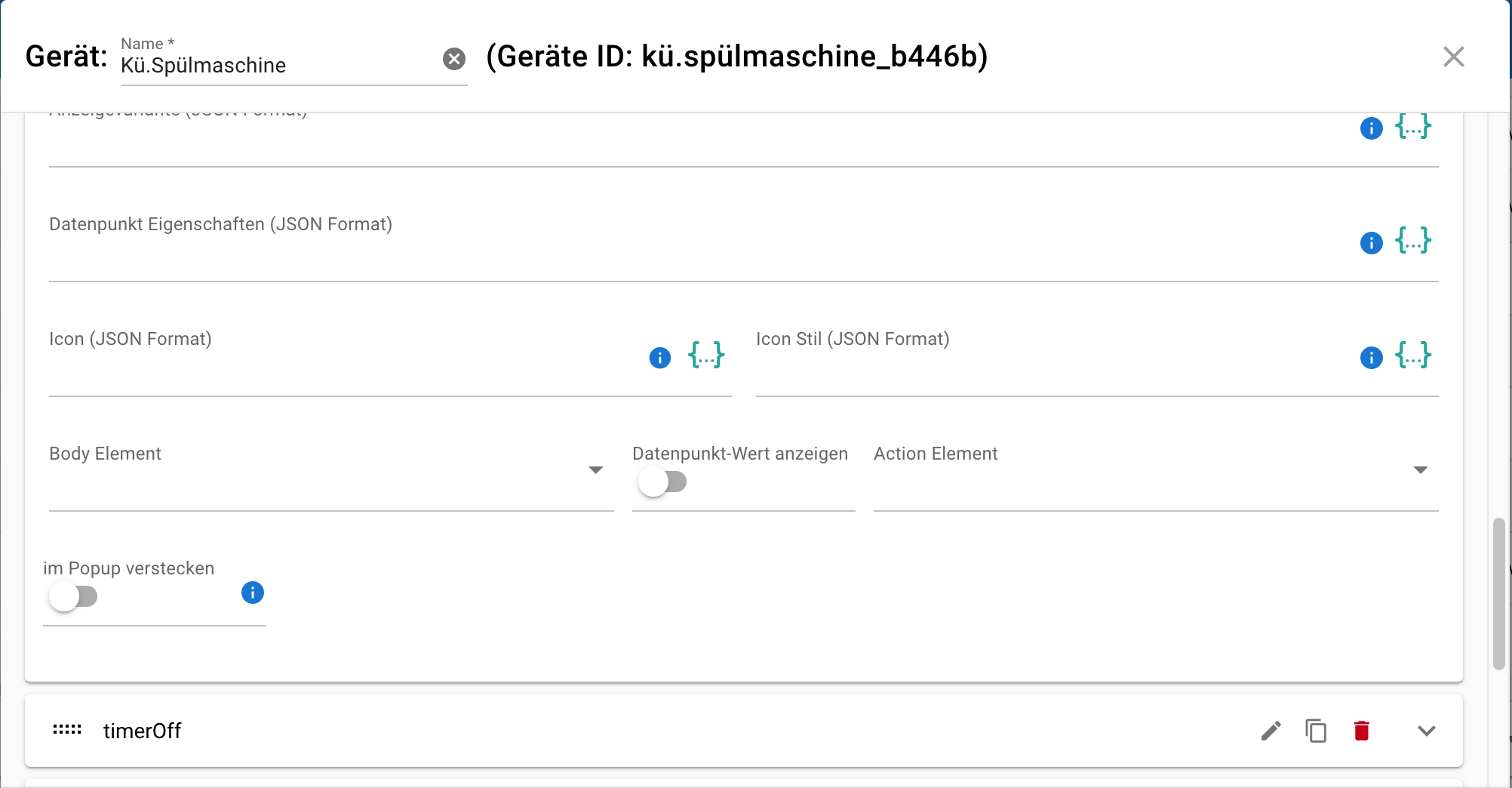Show info for Datenpunkt Eigenschaften field

point(1371,243)
